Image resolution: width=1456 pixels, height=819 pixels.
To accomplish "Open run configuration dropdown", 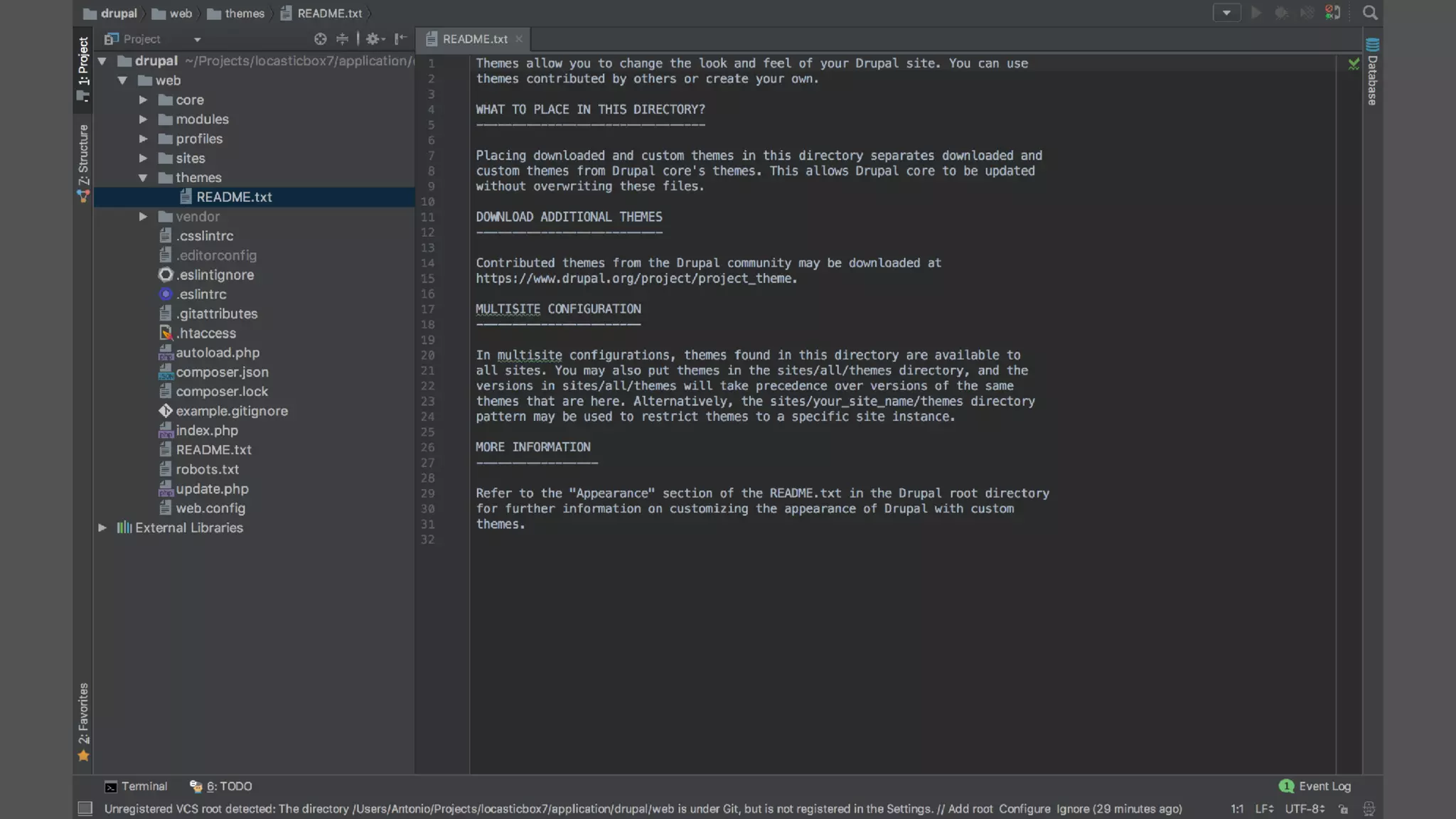I will point(1226,13).
